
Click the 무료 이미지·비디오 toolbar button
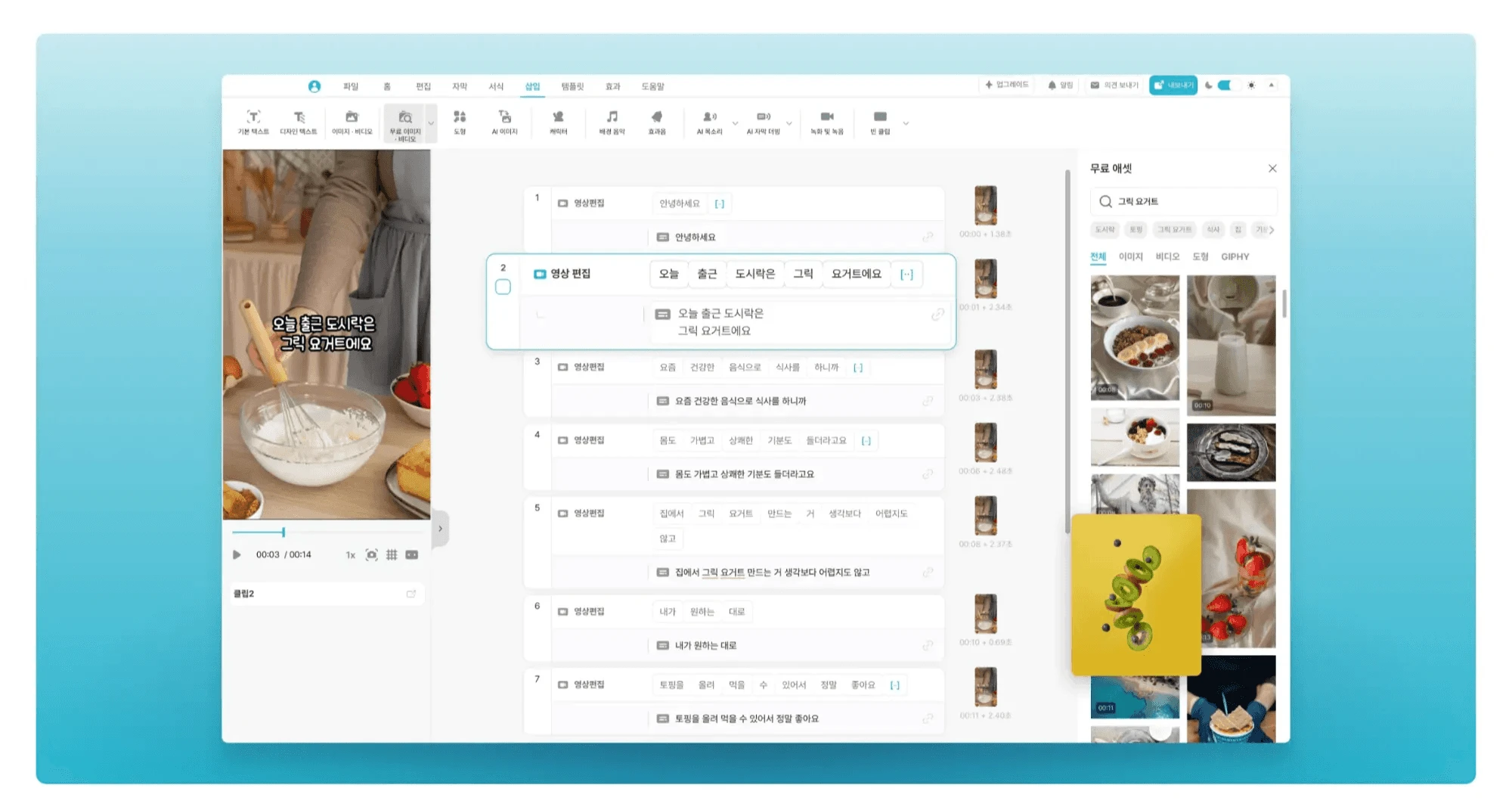(405, 123)
